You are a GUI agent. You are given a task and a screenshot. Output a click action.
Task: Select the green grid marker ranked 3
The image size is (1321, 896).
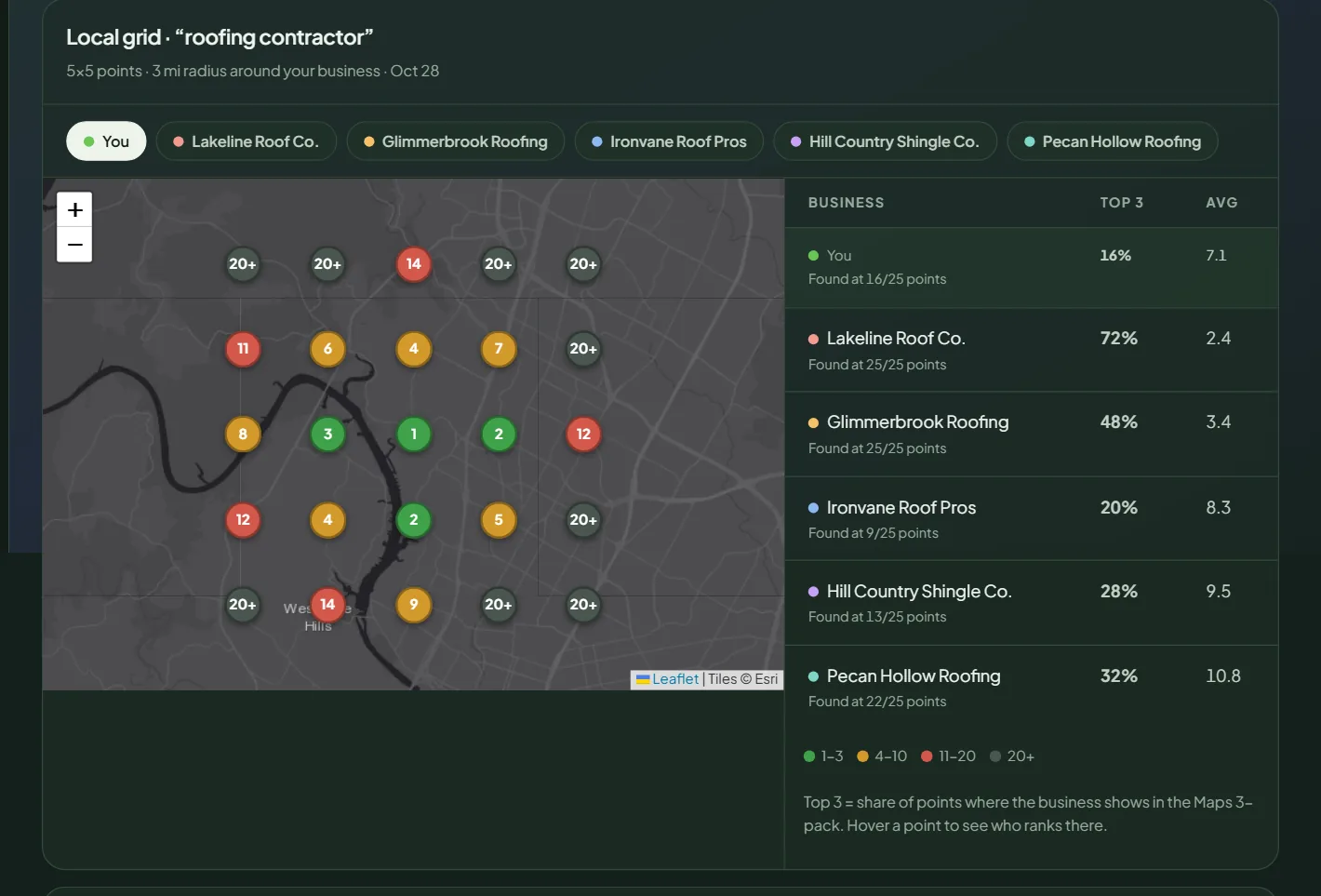click(327, 434)
